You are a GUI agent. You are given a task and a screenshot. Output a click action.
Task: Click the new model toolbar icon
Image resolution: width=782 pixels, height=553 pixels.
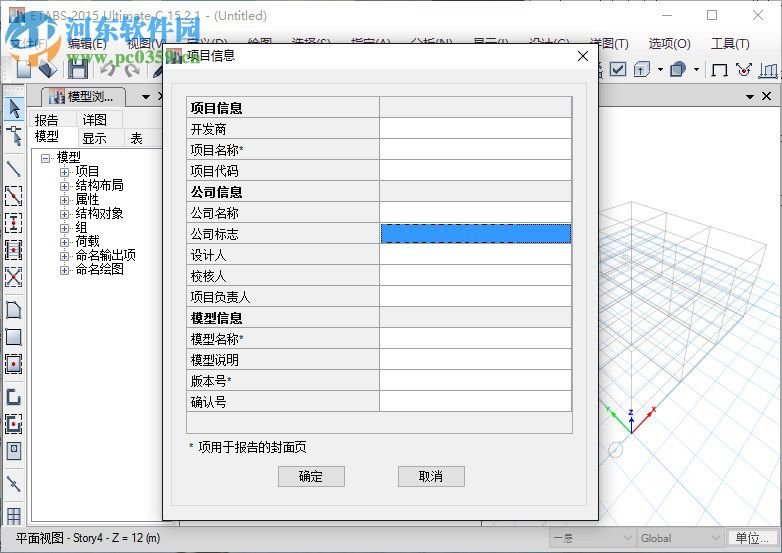coord(24,69)
